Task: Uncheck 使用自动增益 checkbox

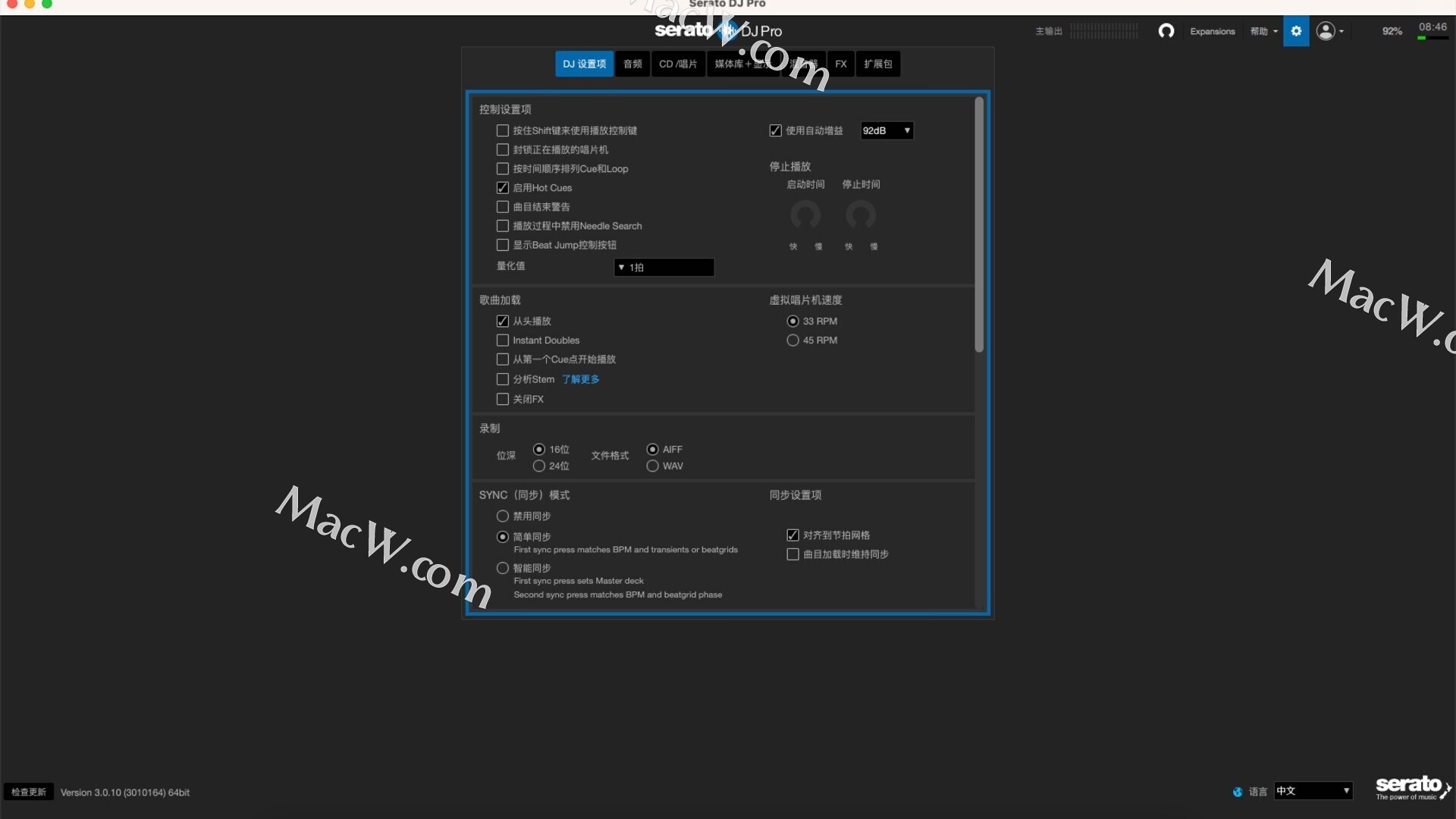Action: (x=775, y=130)
